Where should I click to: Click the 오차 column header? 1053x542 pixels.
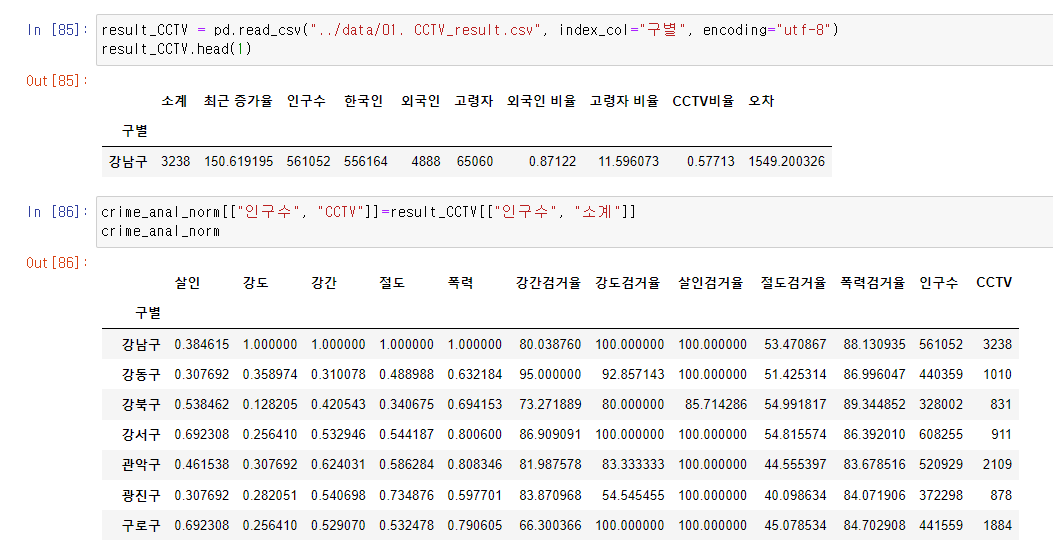pyautogui.click(x=762, y=101)
